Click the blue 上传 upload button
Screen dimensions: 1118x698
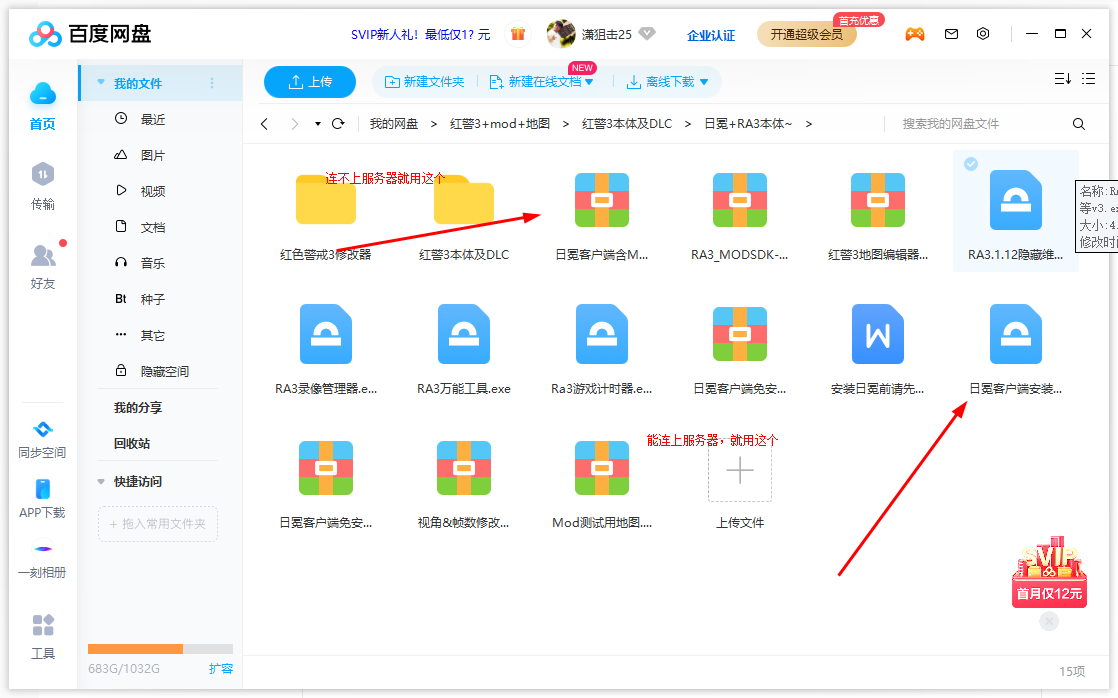tap(309, 82)
